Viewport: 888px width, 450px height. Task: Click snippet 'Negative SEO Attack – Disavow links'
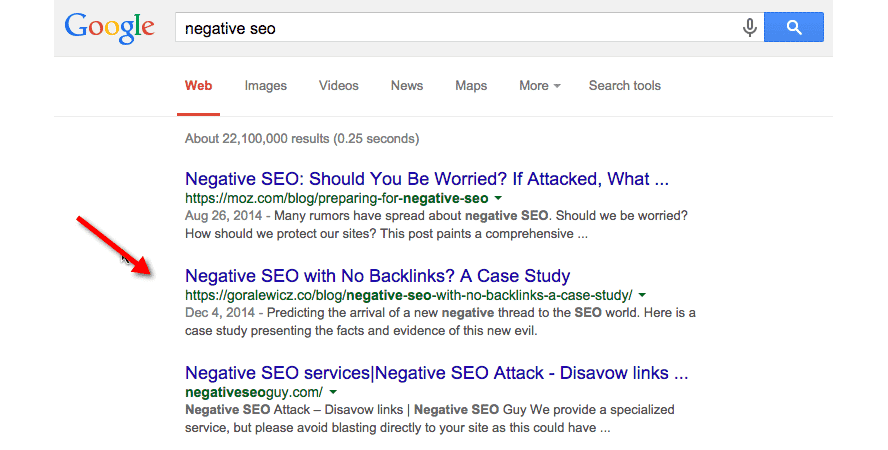coord(294,409)
